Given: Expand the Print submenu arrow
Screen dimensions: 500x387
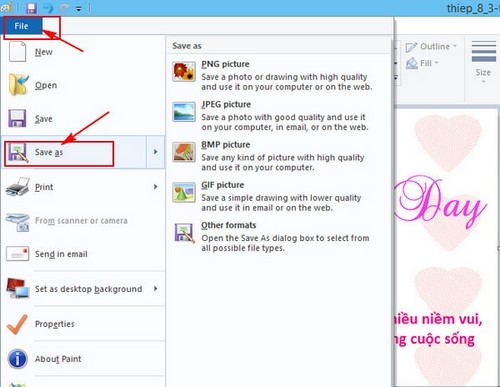Looking at the screenshot, I should pyautogui.click(x=156, y=187).
